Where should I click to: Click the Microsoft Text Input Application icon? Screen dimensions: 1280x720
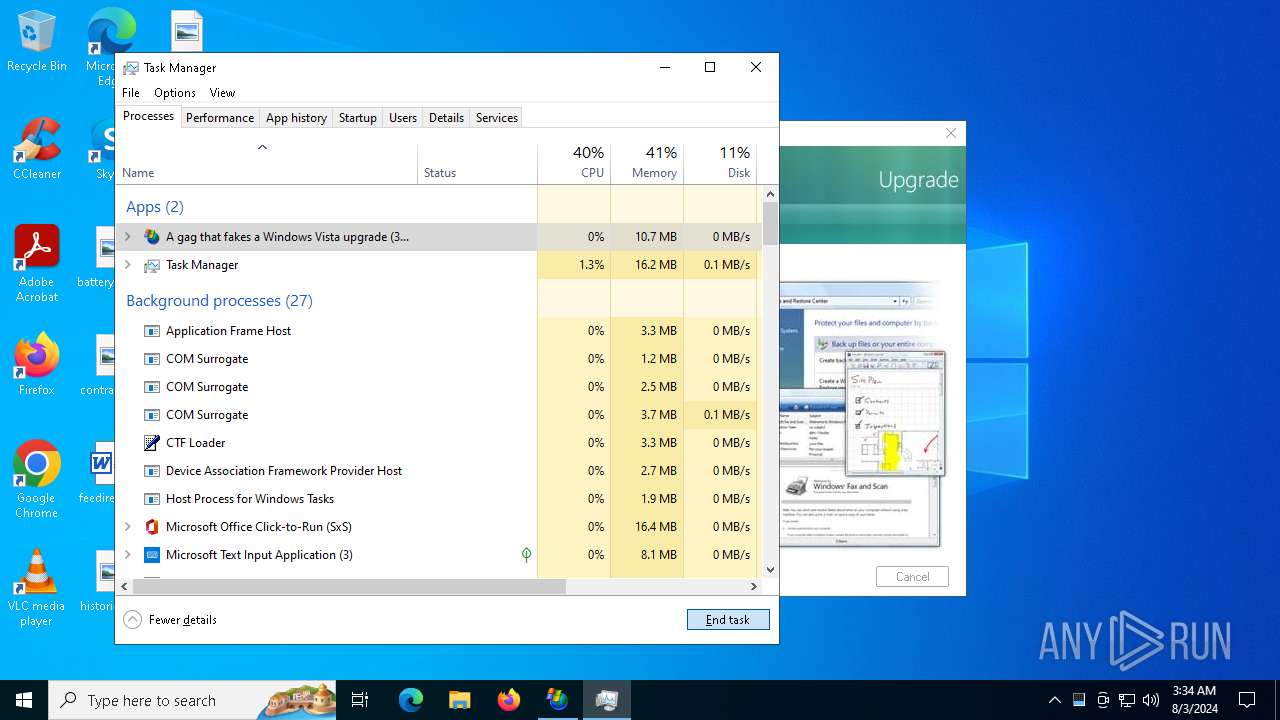pyautogui.click(x=152, y=555)
